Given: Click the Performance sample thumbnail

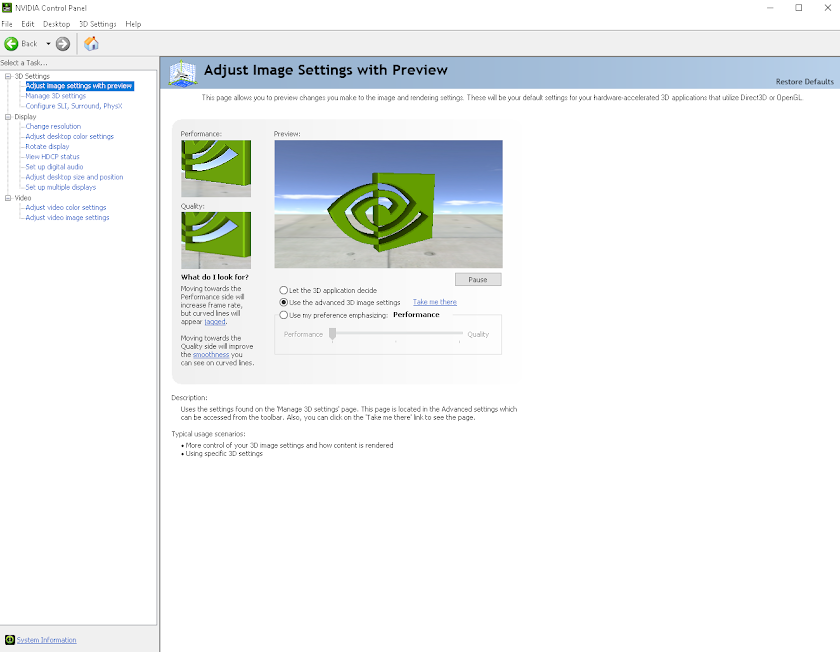Looking at the screenshot, I should point(216,168).
